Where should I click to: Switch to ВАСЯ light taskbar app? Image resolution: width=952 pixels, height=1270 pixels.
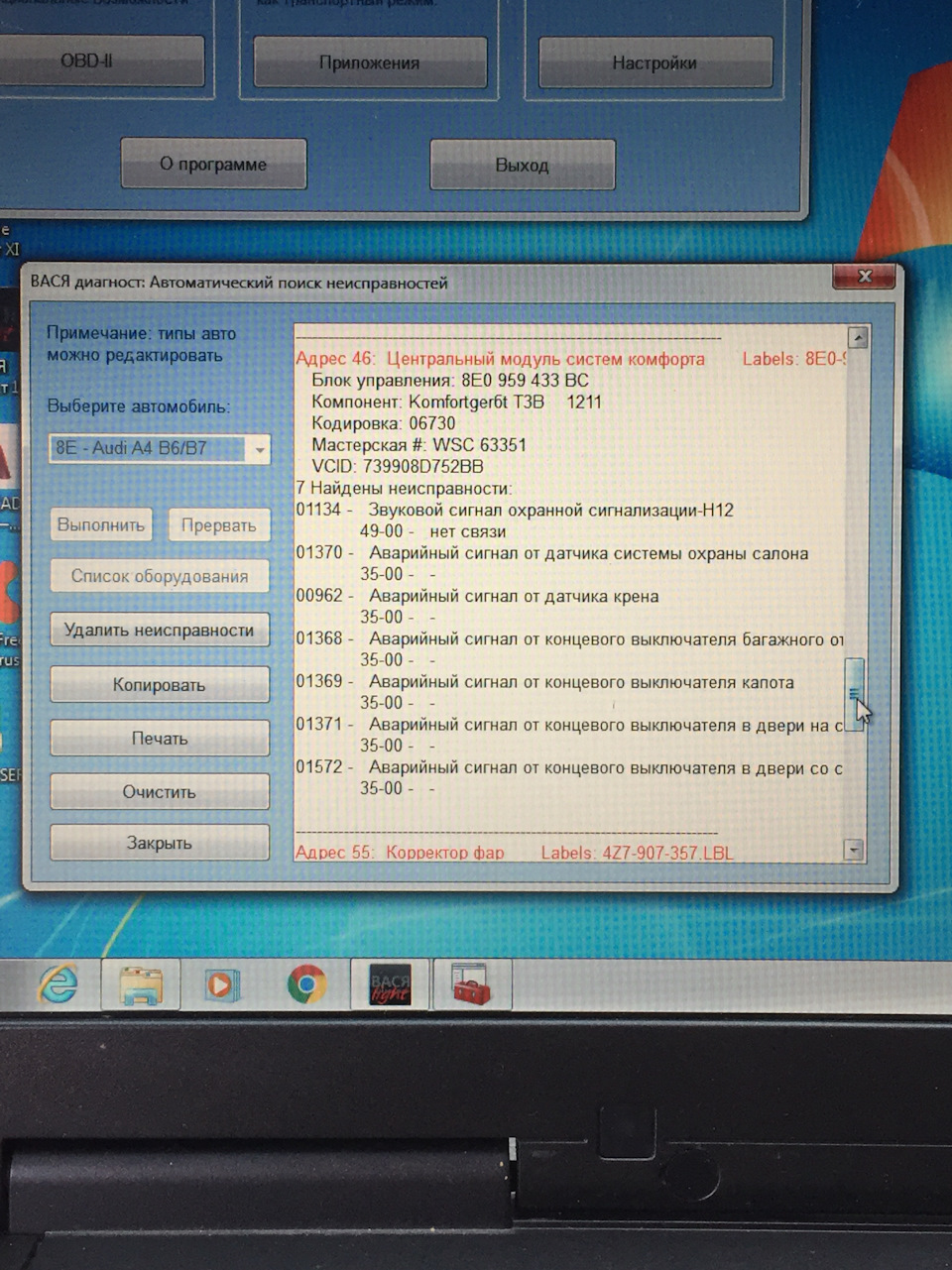pyautogui.click(x=390, y=984)
